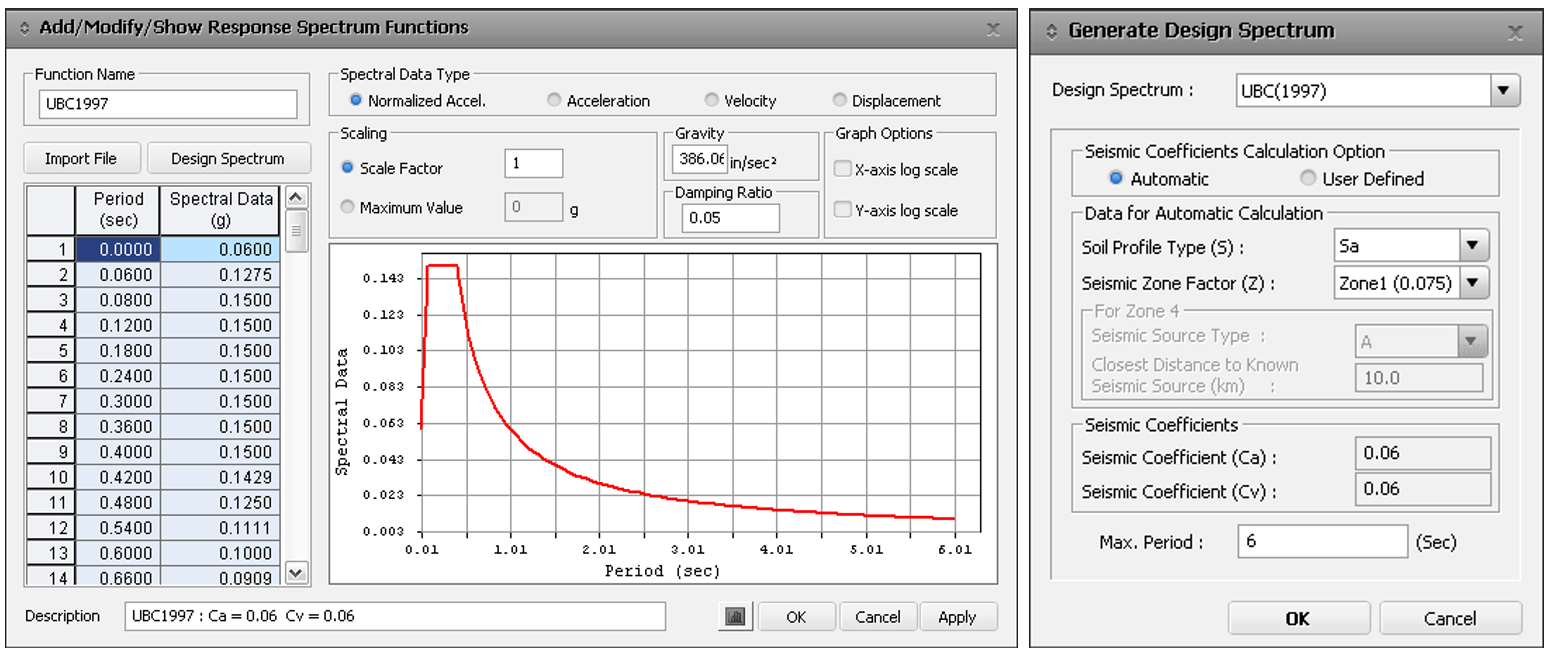Image resolution: width=1548 pixels, height=652 pixels.
Task: Select the Period cell 0.1800
Action: (x=118, y=351)
